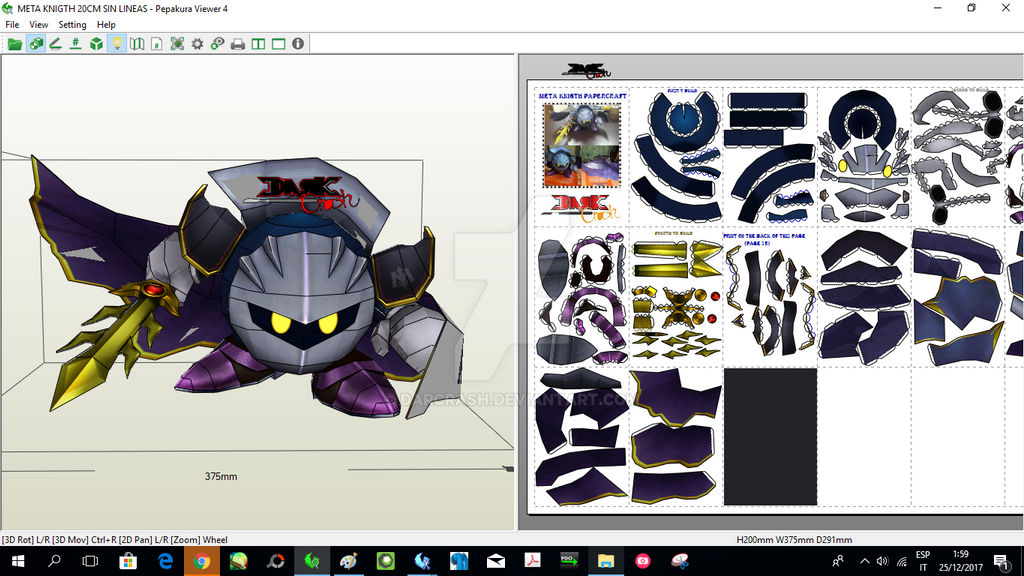Toggle the green solid cube display icon
1024x576 pixels.
(x=96, y=44)
